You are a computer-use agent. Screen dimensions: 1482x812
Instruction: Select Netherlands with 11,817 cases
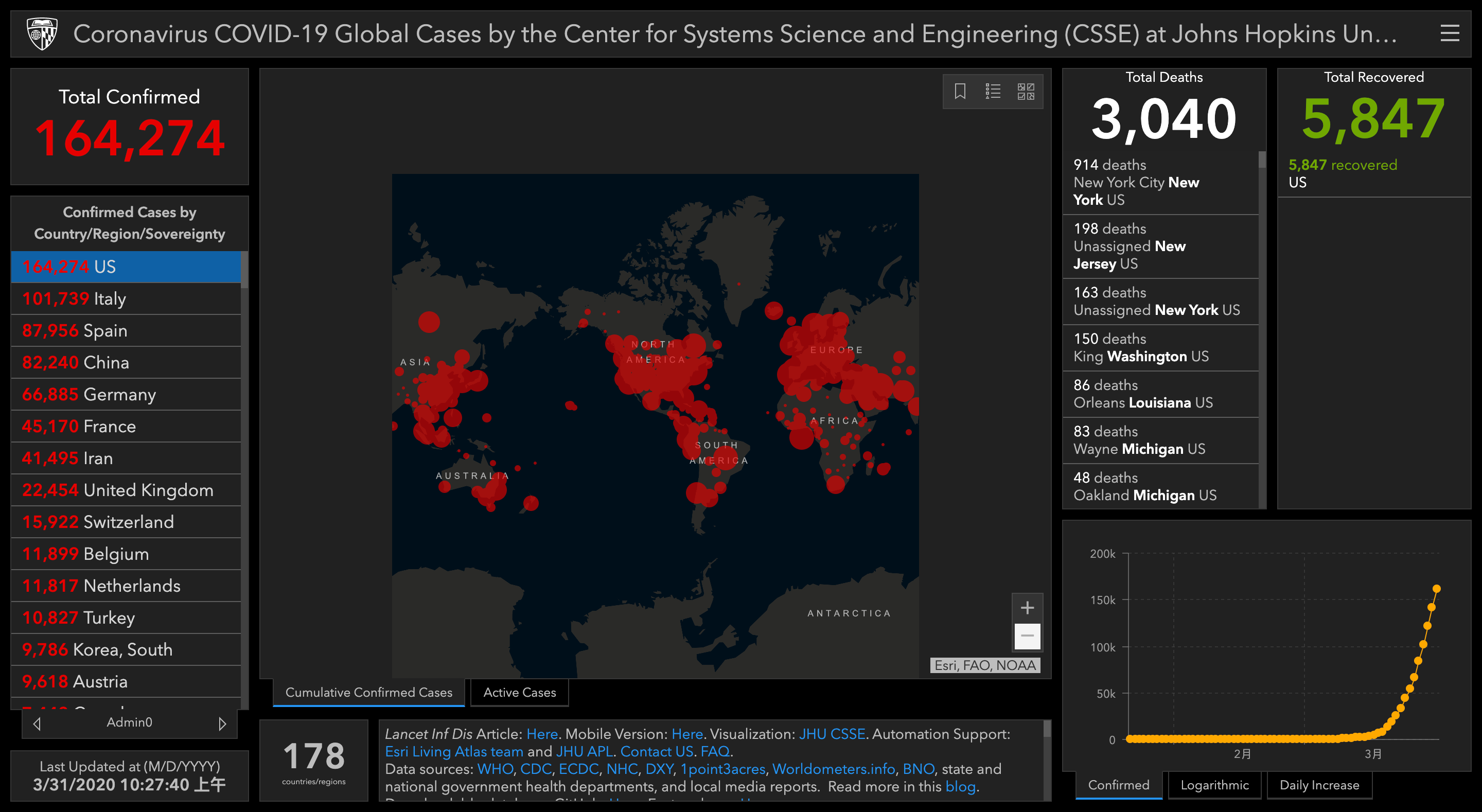coord(126,586)
